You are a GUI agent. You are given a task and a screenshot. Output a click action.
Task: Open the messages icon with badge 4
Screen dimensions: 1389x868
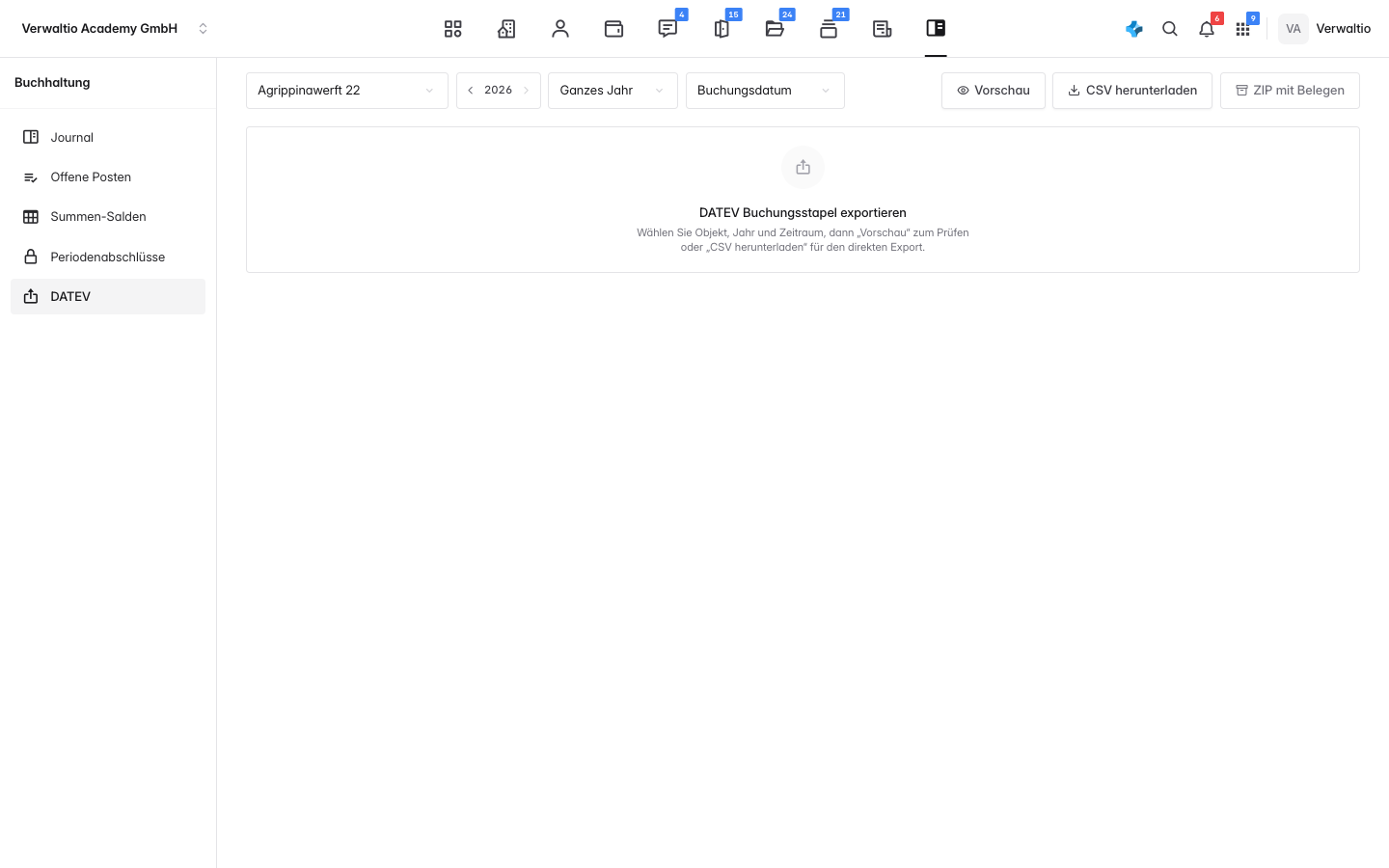click(x=667, y=29)
